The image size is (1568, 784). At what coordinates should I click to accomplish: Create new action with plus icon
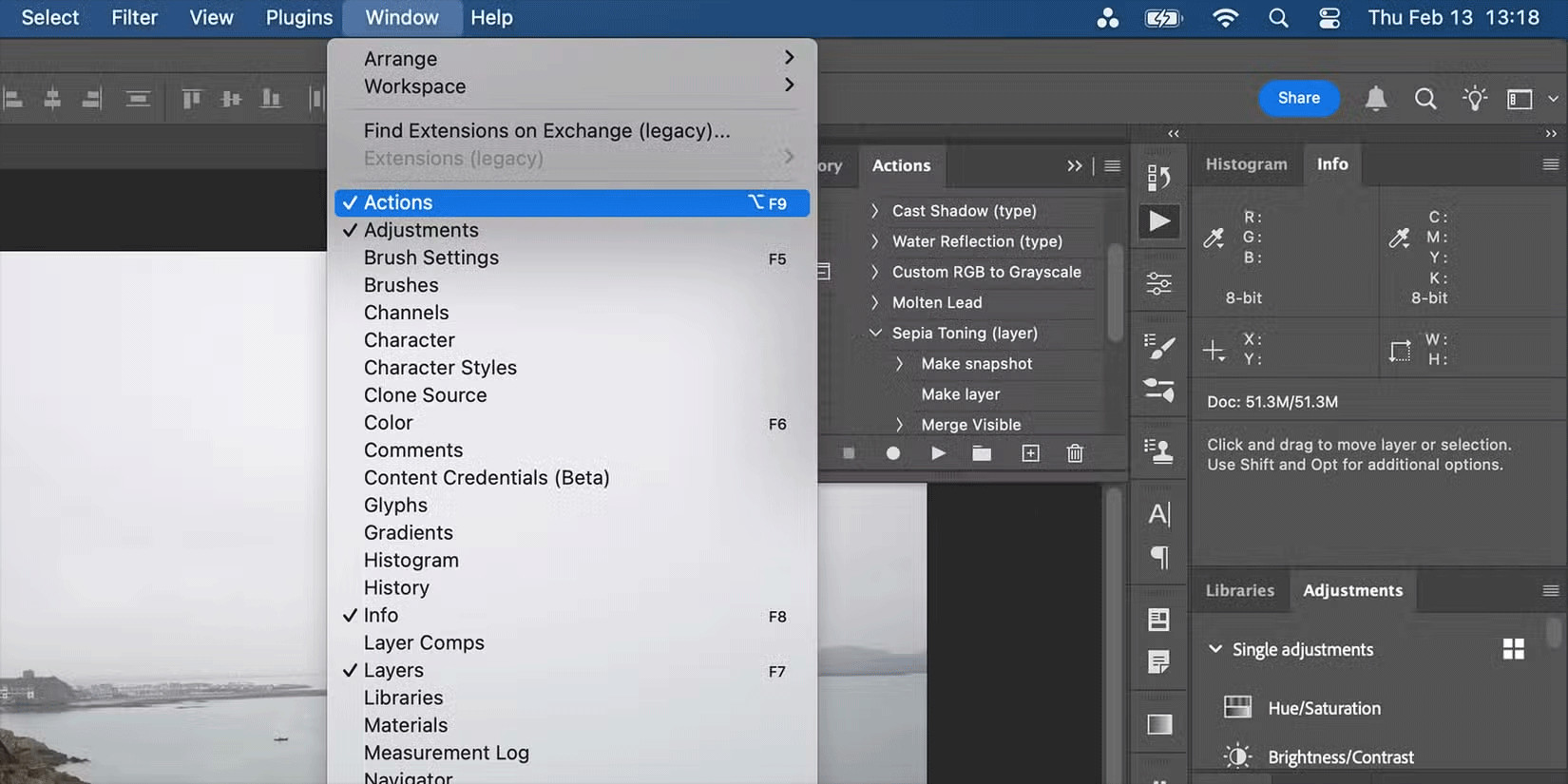pos(1030,453)
